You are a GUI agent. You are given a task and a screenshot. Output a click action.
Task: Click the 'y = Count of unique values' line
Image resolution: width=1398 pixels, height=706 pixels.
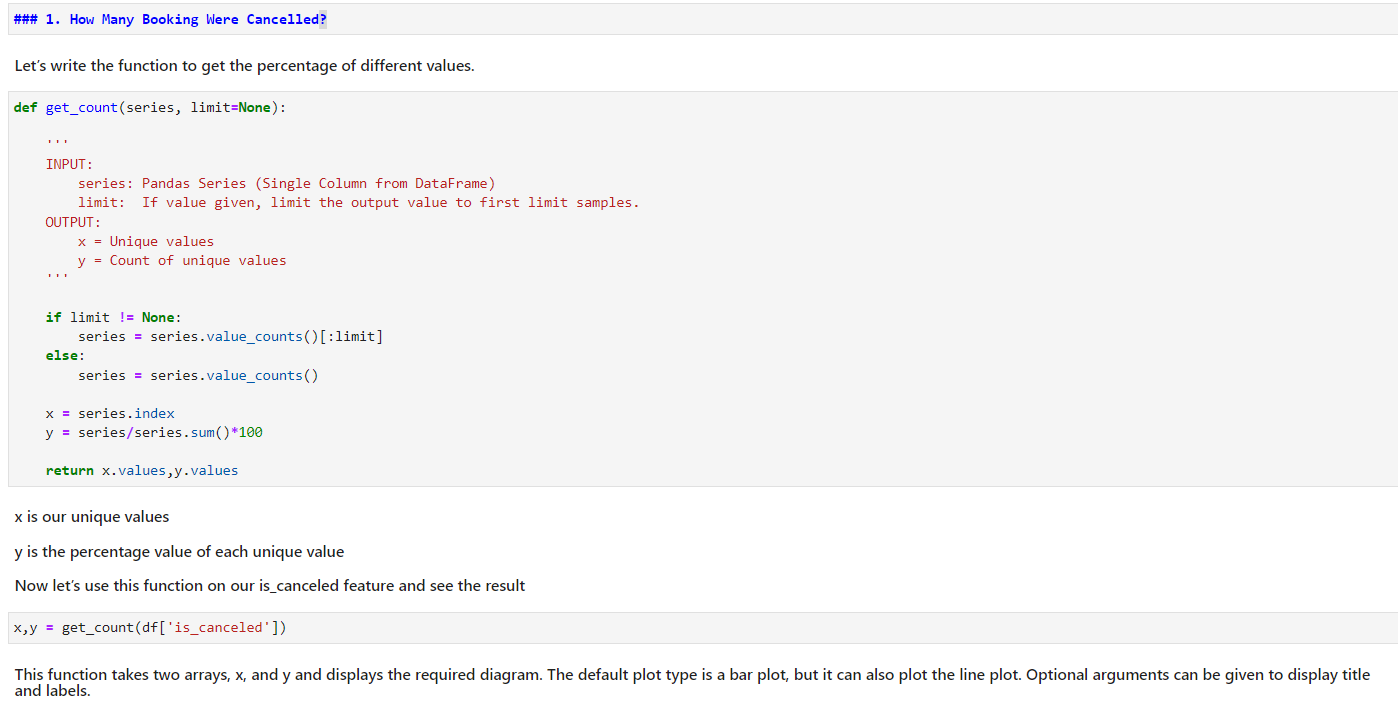[x=182, y=260]
